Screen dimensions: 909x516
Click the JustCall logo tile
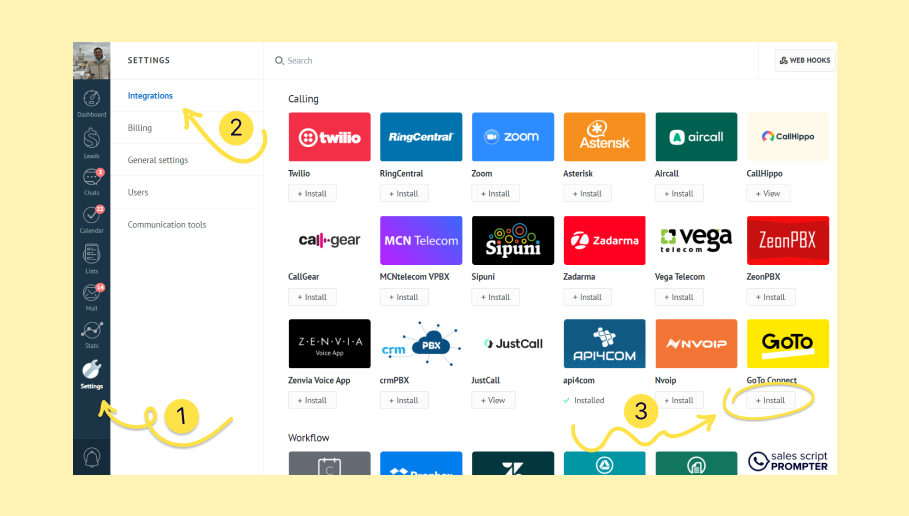coord(512,344)
